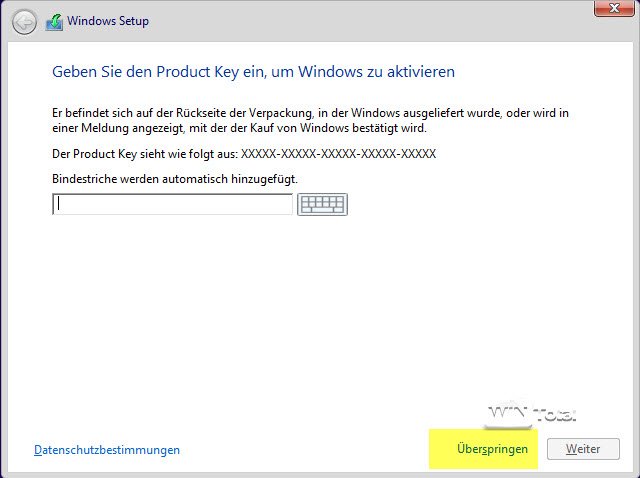640x478 pixels.
Task: Click into the product key input field
Action: pyautogui.click(x=172, y=204)
